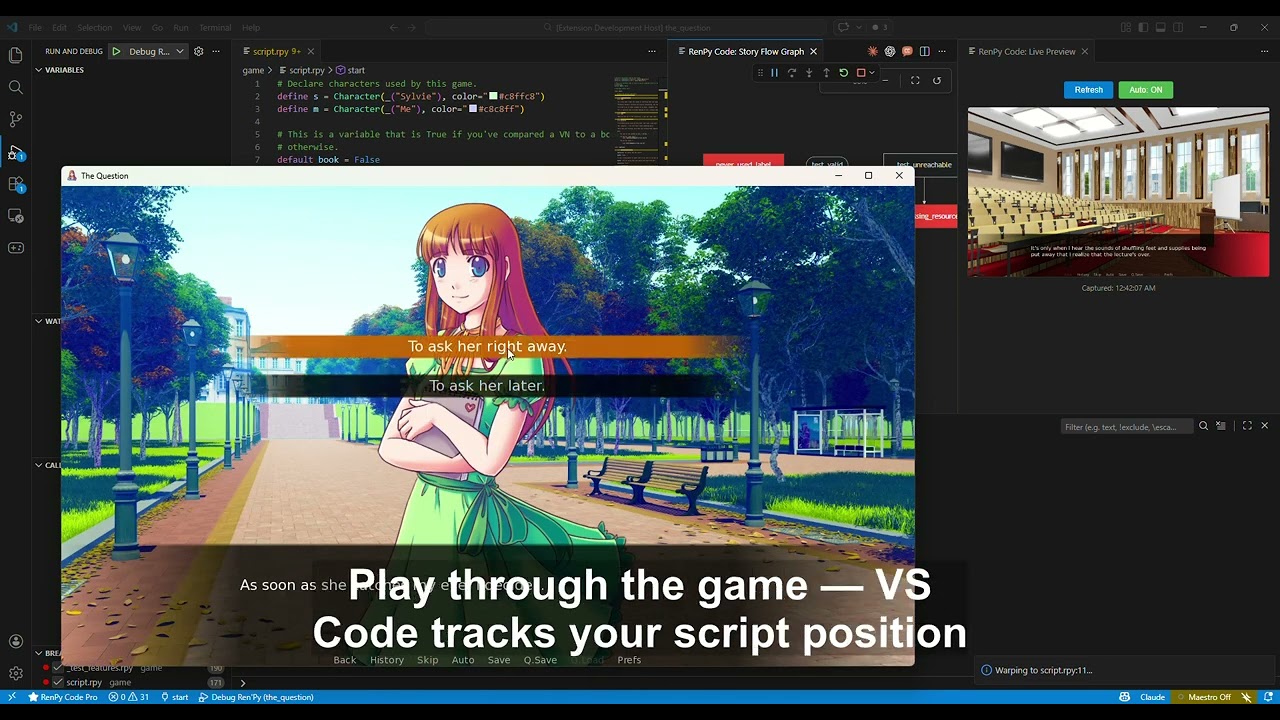
Task: Open the Terminal menu
Action: click(215, 27)
